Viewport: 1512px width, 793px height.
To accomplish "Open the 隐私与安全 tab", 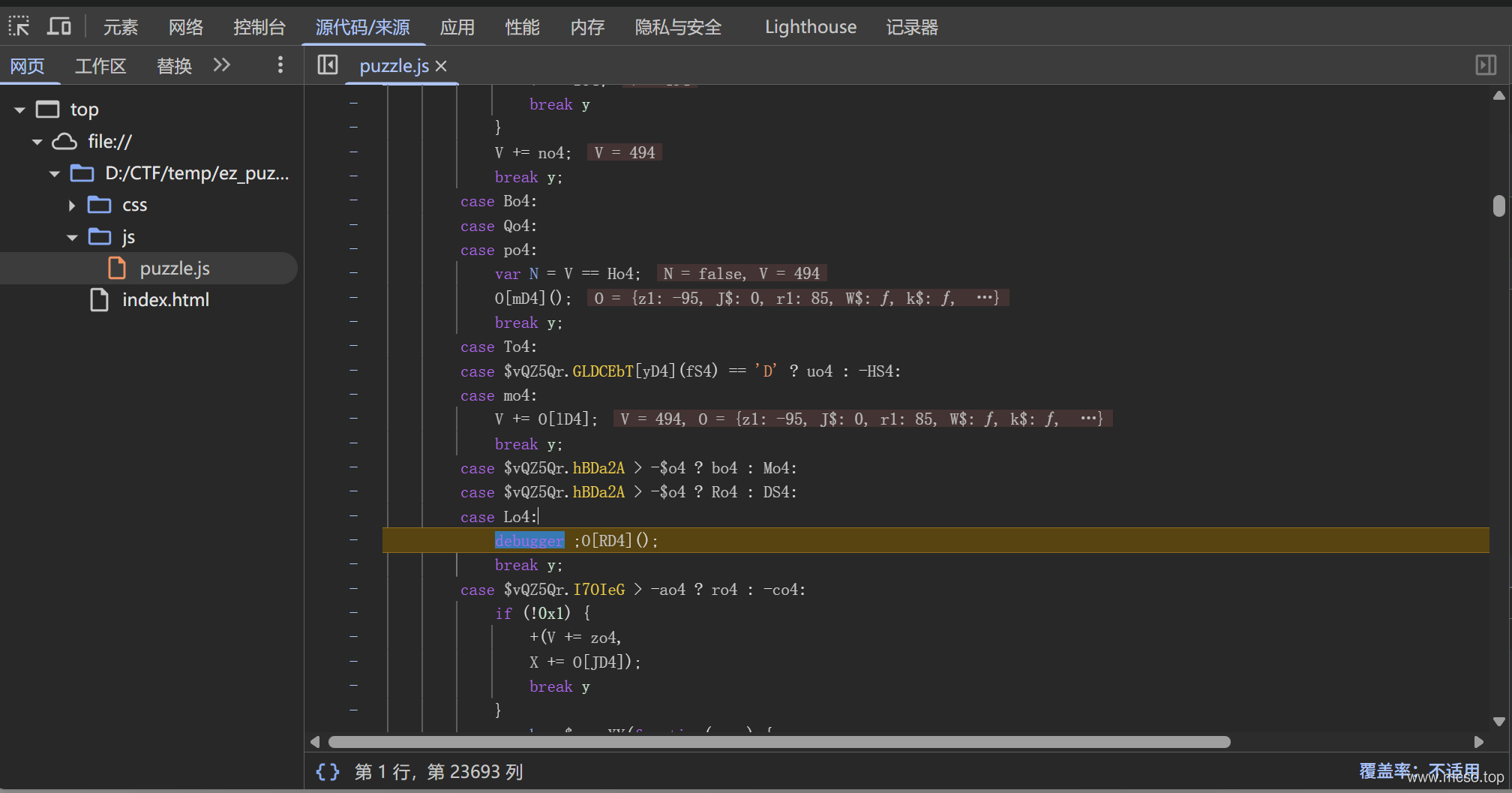I will (678, 28).
